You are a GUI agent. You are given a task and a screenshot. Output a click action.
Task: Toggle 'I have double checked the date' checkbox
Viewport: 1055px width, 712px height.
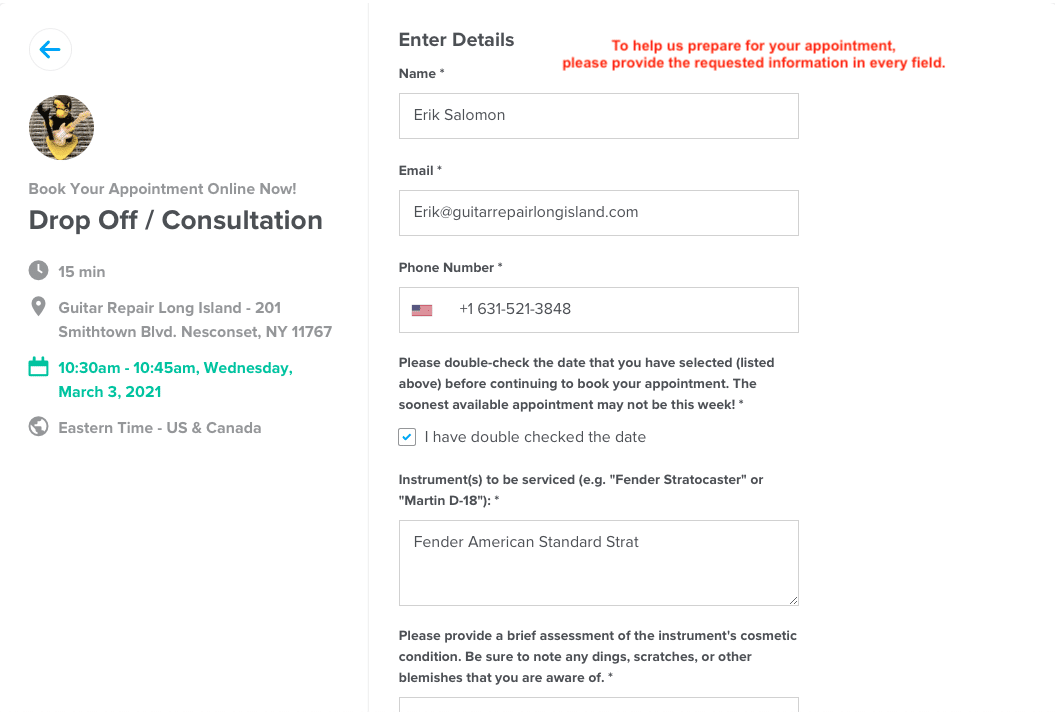coord(407,437)
